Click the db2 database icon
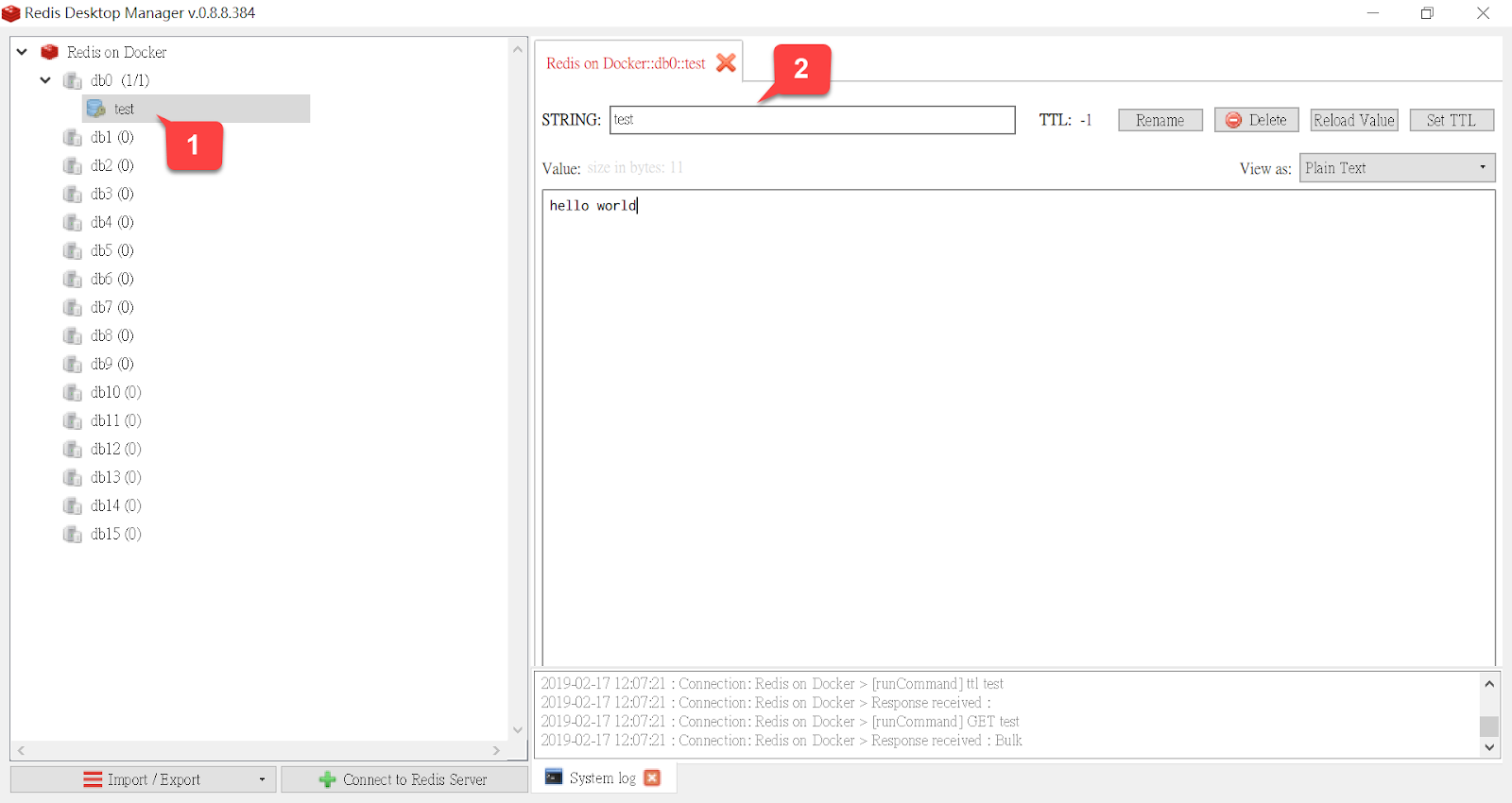1512x803 pixels. [x=73, y=165]
